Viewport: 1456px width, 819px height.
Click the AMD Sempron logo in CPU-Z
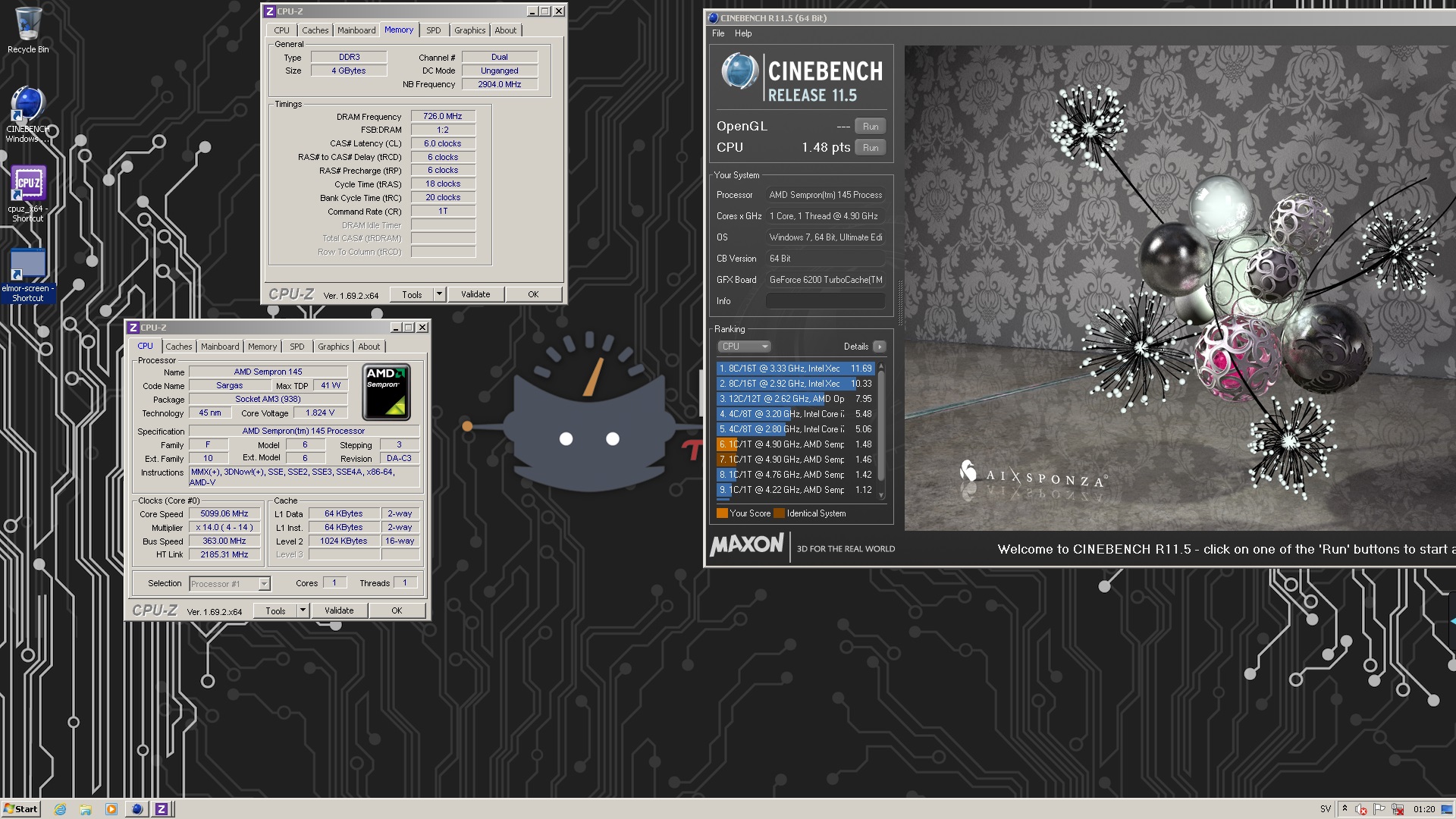pyautogui.click(x=387, y=392)
